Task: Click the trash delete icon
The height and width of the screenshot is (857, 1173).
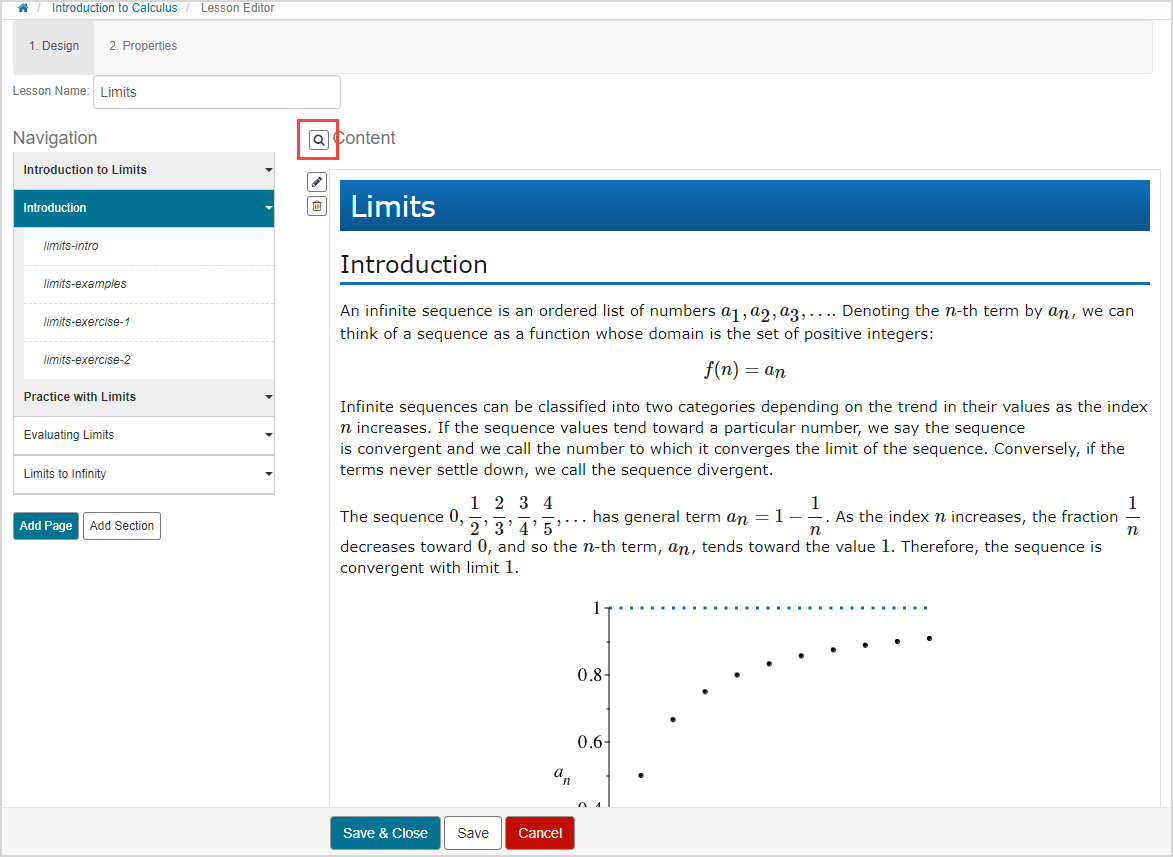Action: (x=317, y=206)
